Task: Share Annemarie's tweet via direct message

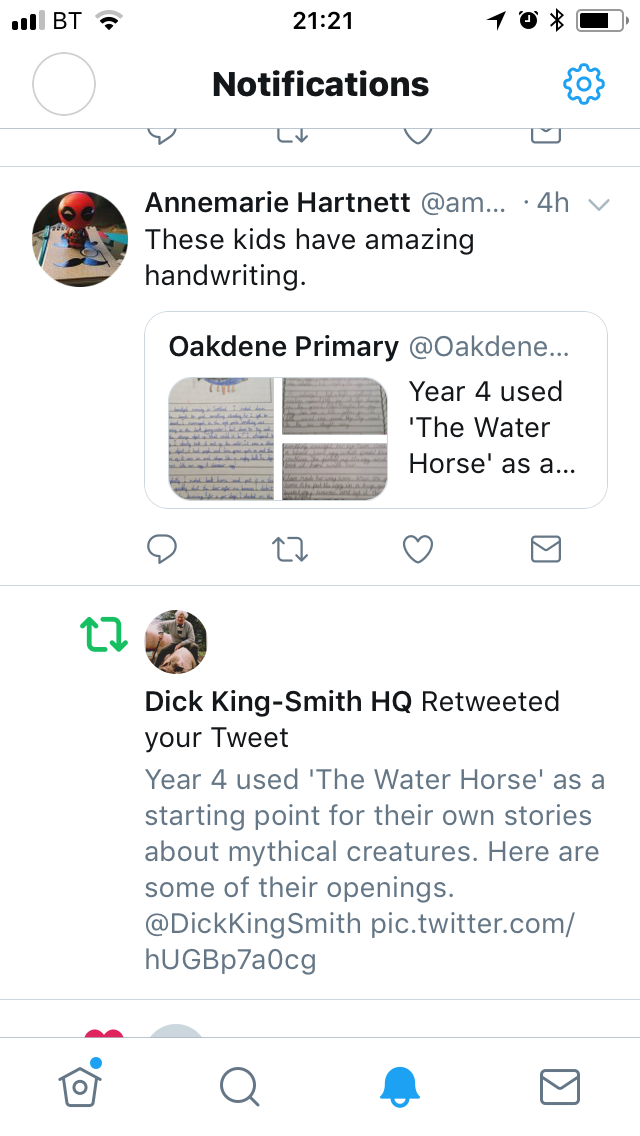Action: [x=545, y=548]
